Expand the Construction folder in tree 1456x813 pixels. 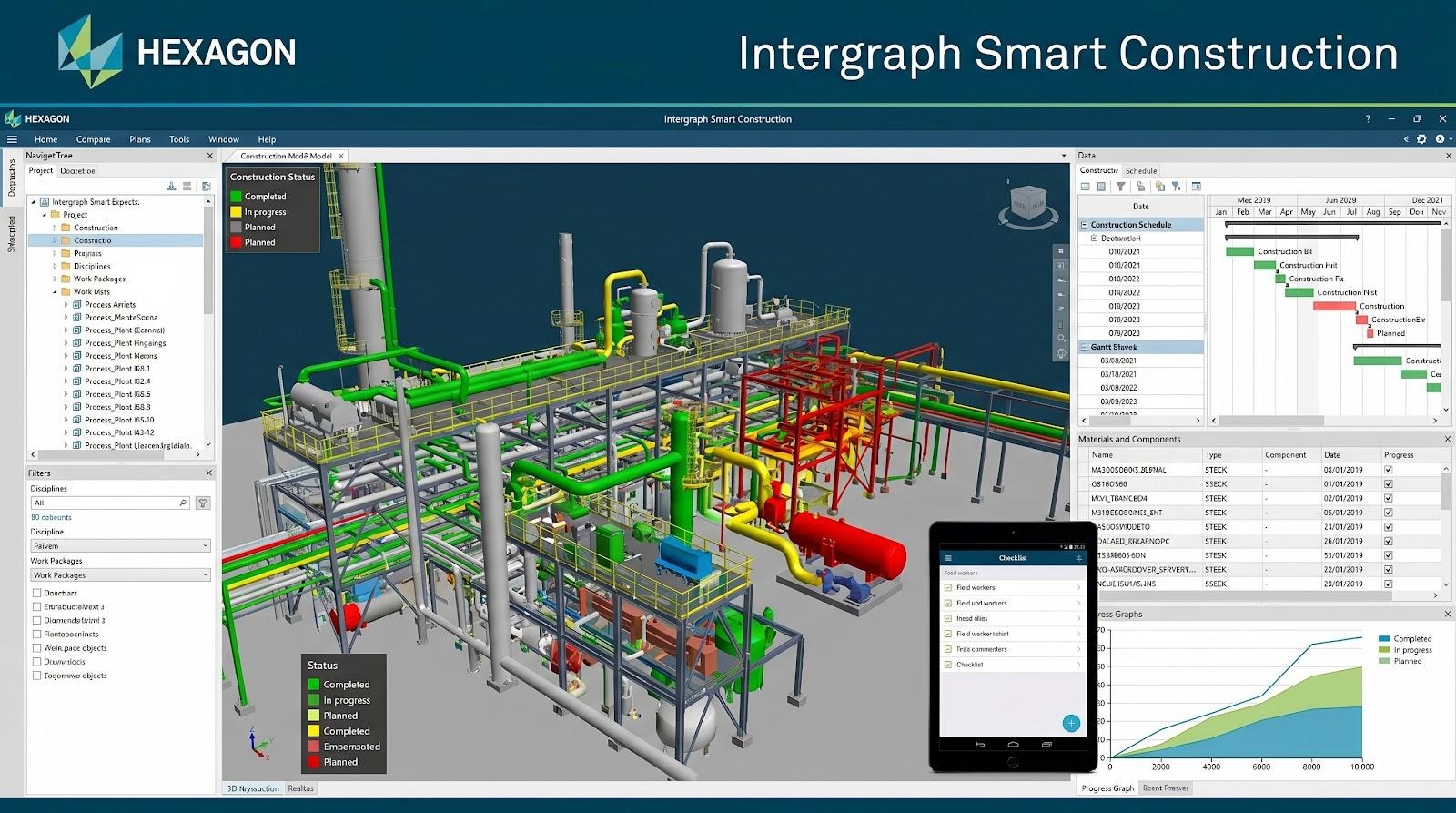tap(55, 228)
